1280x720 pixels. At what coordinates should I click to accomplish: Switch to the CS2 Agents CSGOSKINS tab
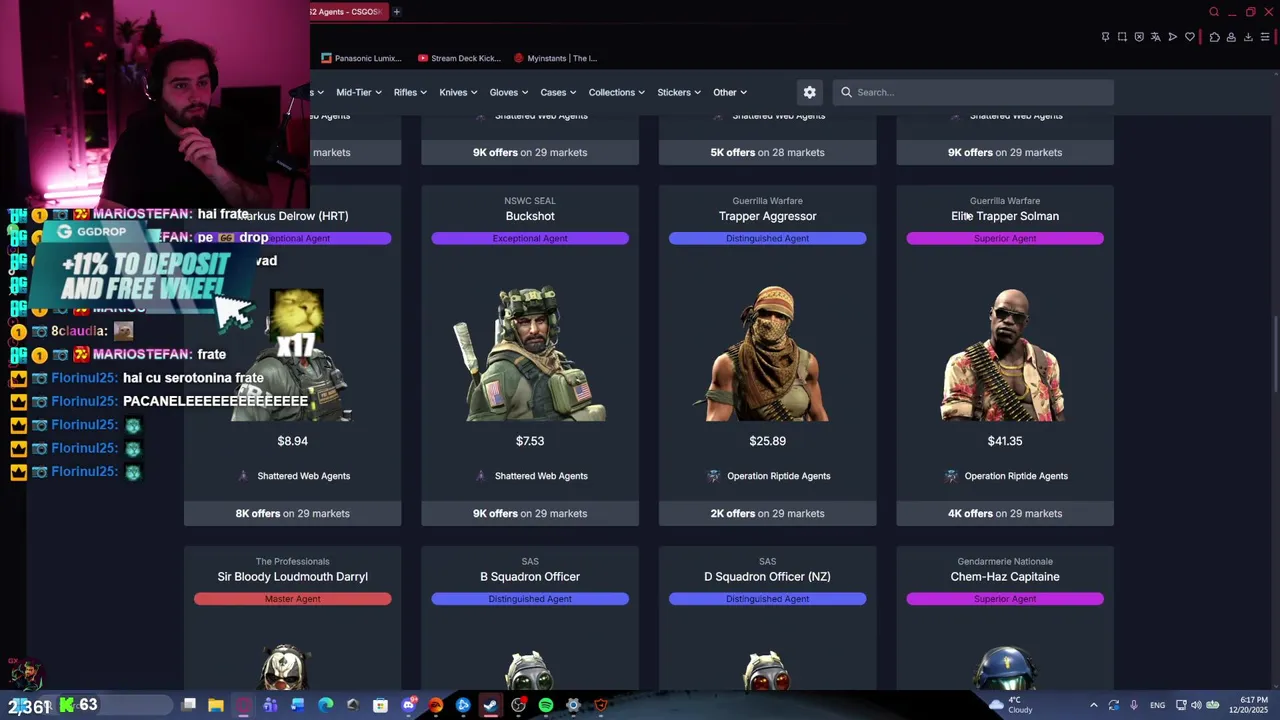(347, 12)
